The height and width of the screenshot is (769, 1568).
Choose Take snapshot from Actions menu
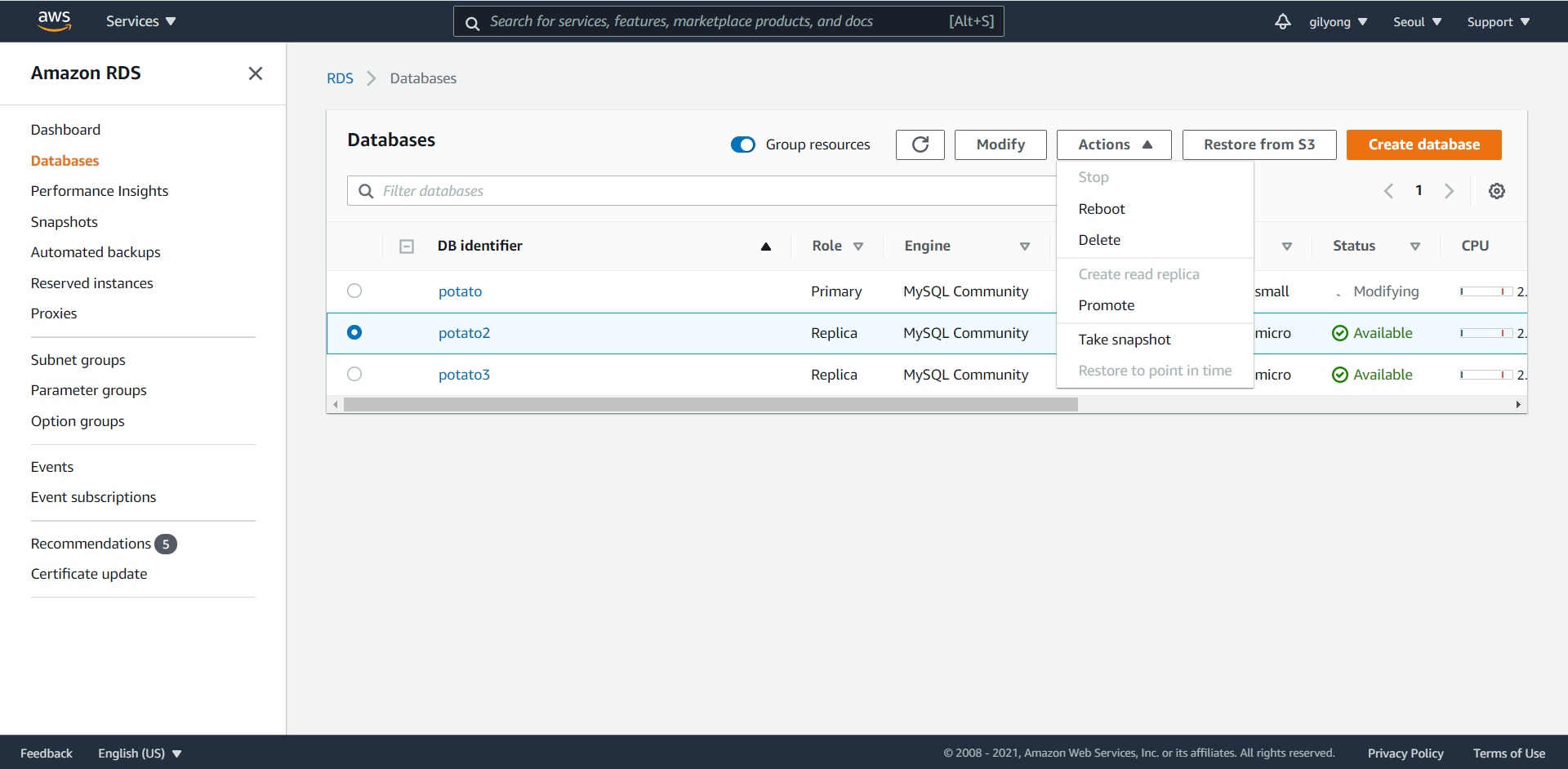pos(1155,340)
